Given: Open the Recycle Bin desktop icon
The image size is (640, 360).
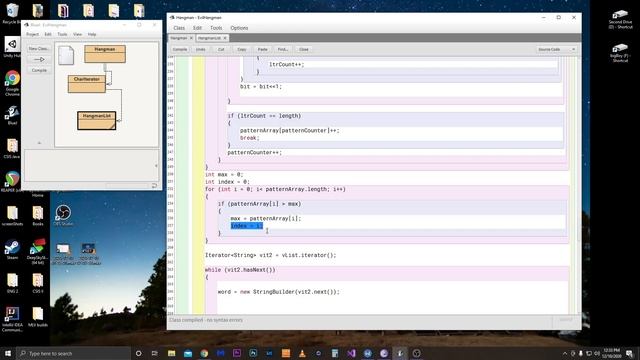Looking at the screenshot, I should pyautogui.click(x=12, y=13).
